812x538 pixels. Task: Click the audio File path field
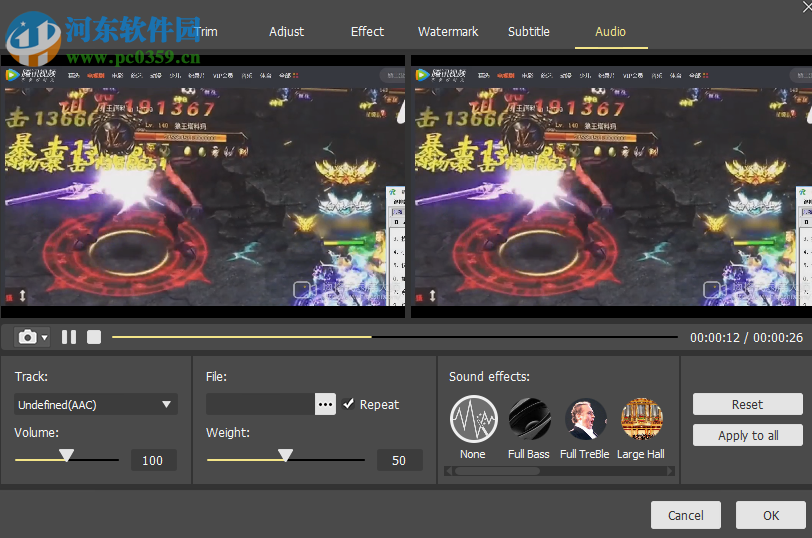[260, 404]
